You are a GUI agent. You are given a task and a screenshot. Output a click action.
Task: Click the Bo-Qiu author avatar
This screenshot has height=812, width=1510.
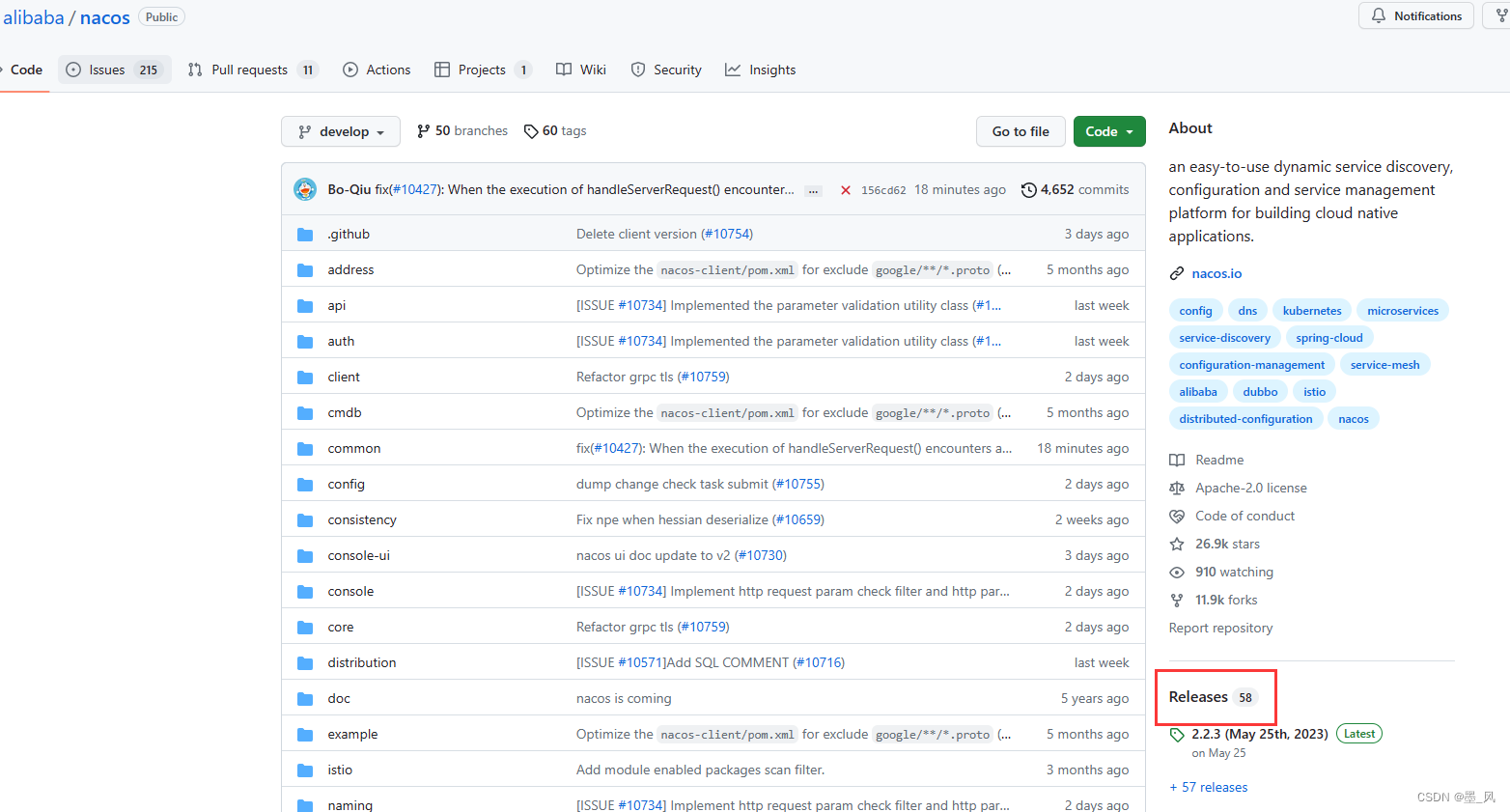point(305,189)
